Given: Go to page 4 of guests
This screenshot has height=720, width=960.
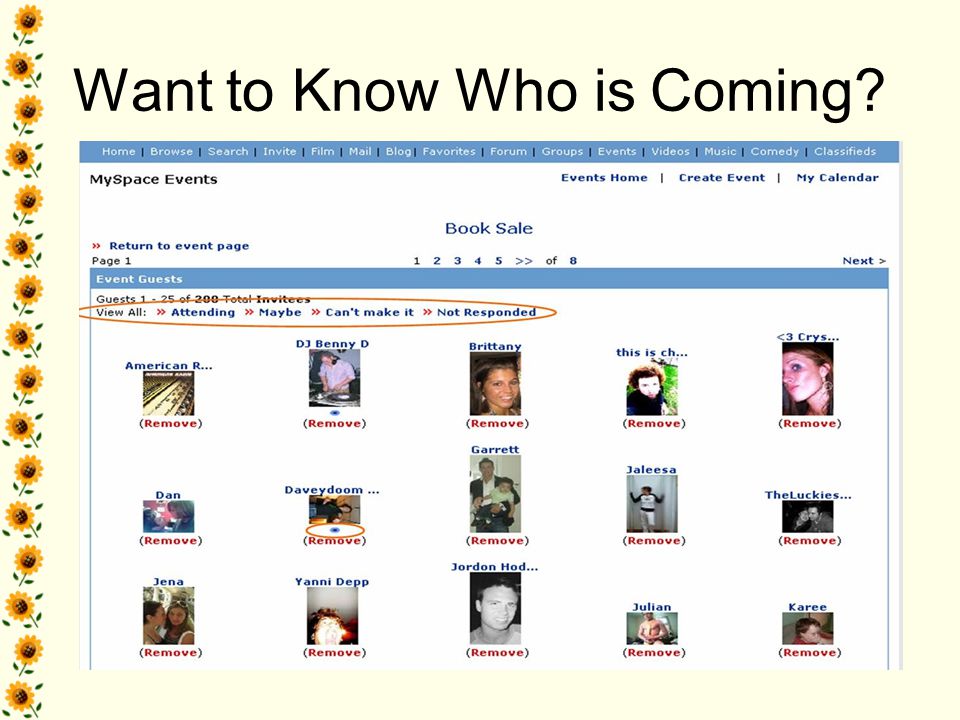Looking at the screenshot, I should point(478,261).
